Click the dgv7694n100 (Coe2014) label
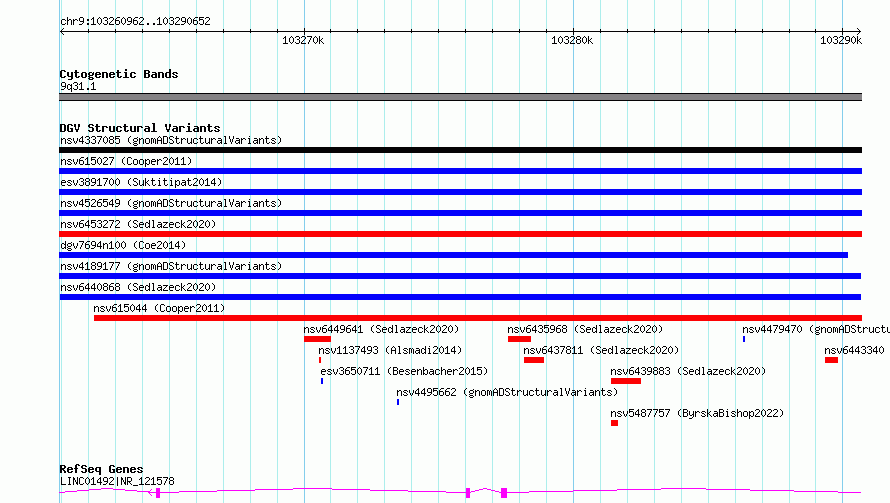The width and height of the screenshot is (890, 503). (x=123, y=245)
